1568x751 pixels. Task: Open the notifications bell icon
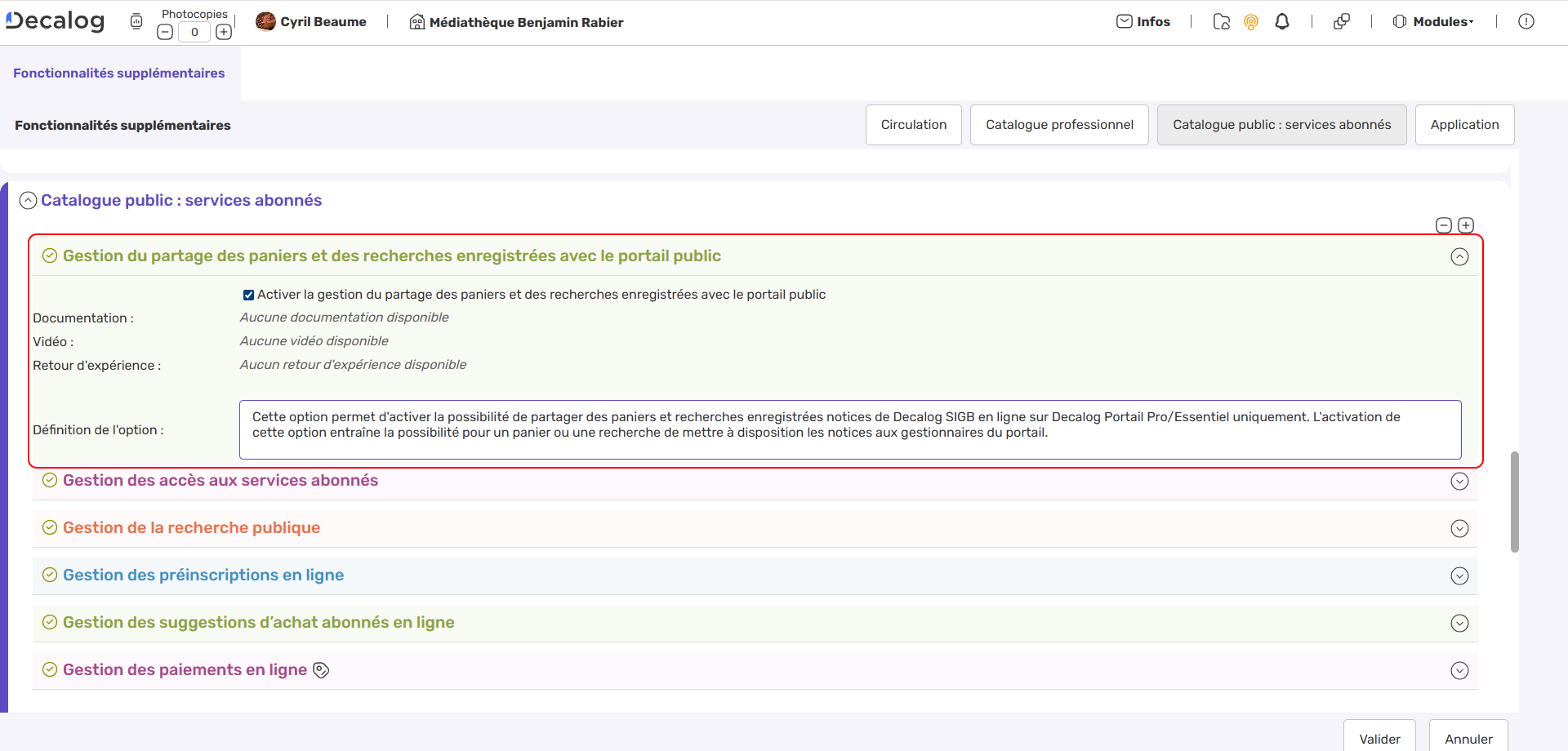click(1281, 21)
